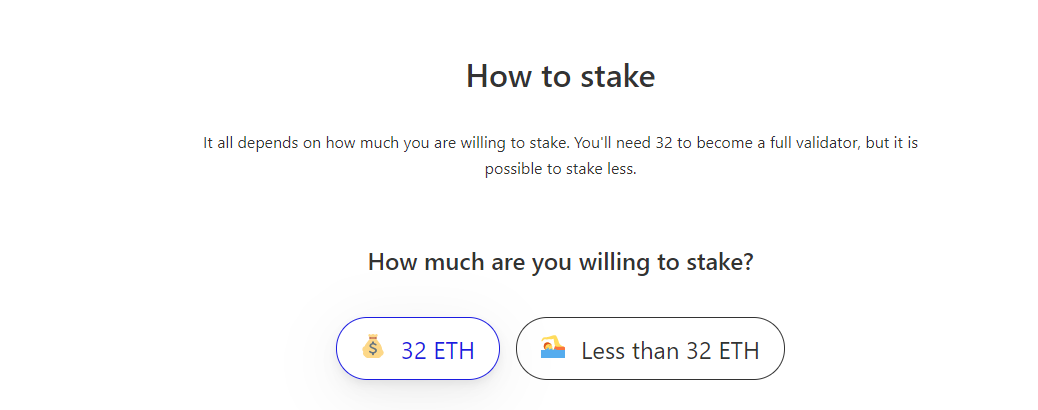Click "How much are you willing to stake?" heading
Screen dimensions: 1038x410
[x=561, y=262]
